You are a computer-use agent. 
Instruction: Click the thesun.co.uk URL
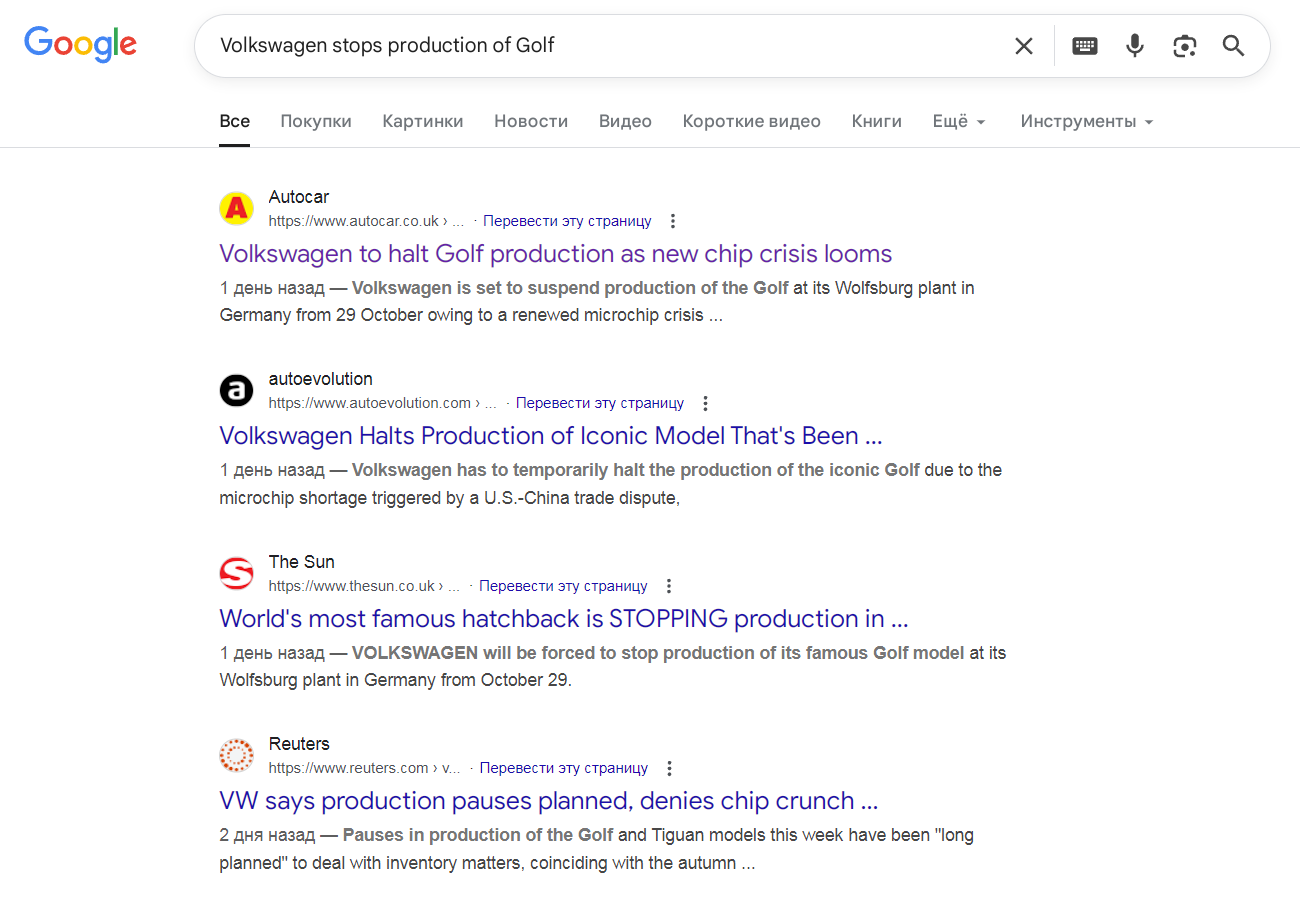click(364, 586)
